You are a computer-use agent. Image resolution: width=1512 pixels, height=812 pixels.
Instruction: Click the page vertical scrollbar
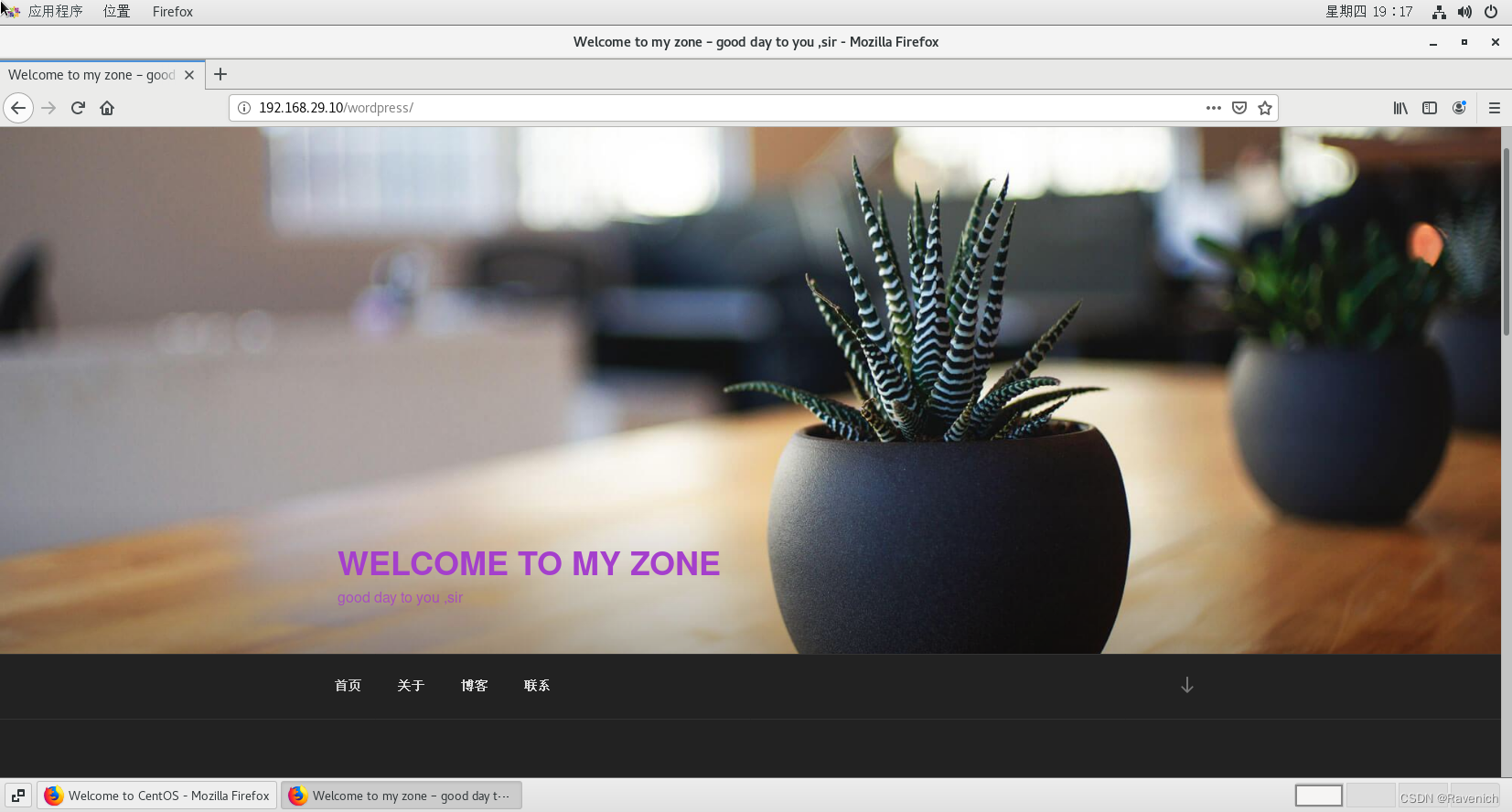[1507, 242]
